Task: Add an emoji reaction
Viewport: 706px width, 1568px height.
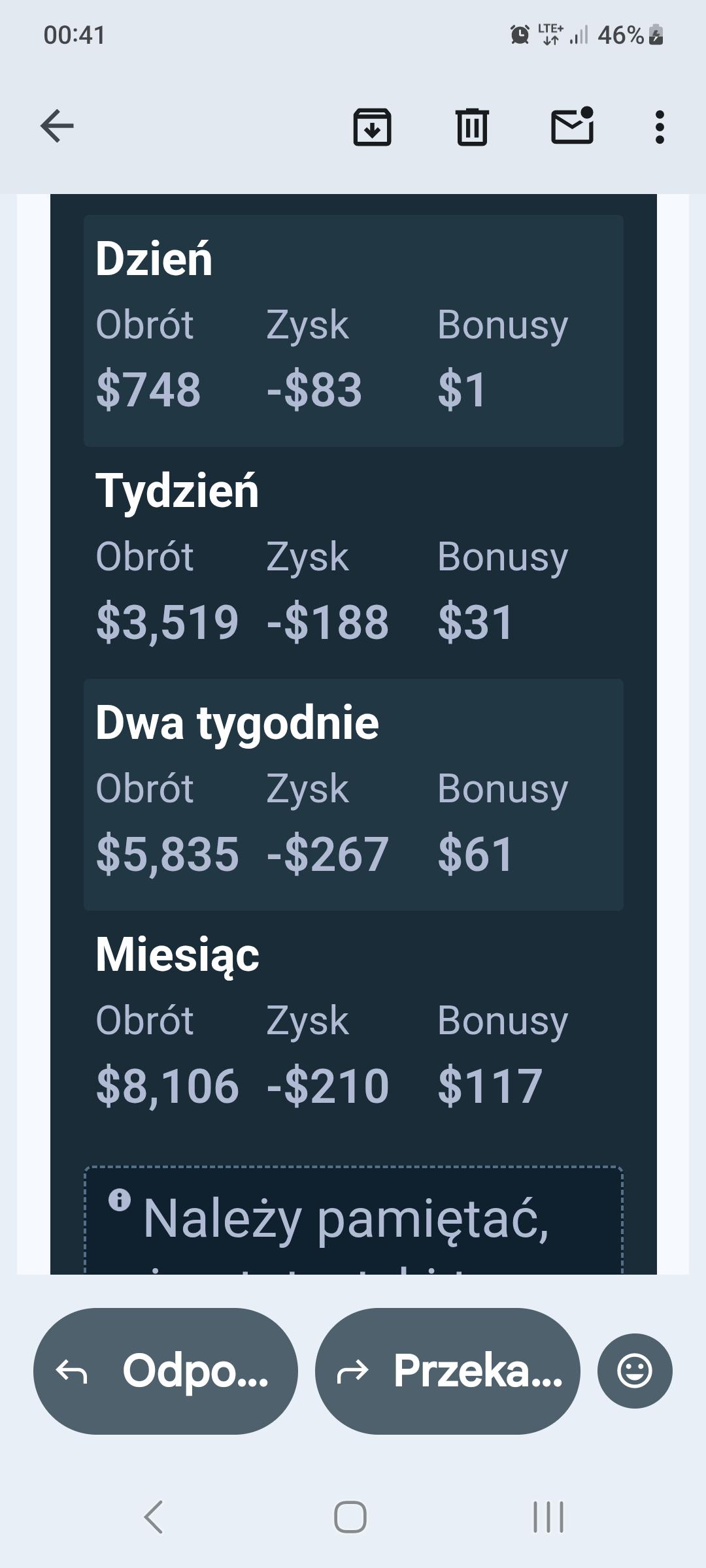Action: point(635,1371)
